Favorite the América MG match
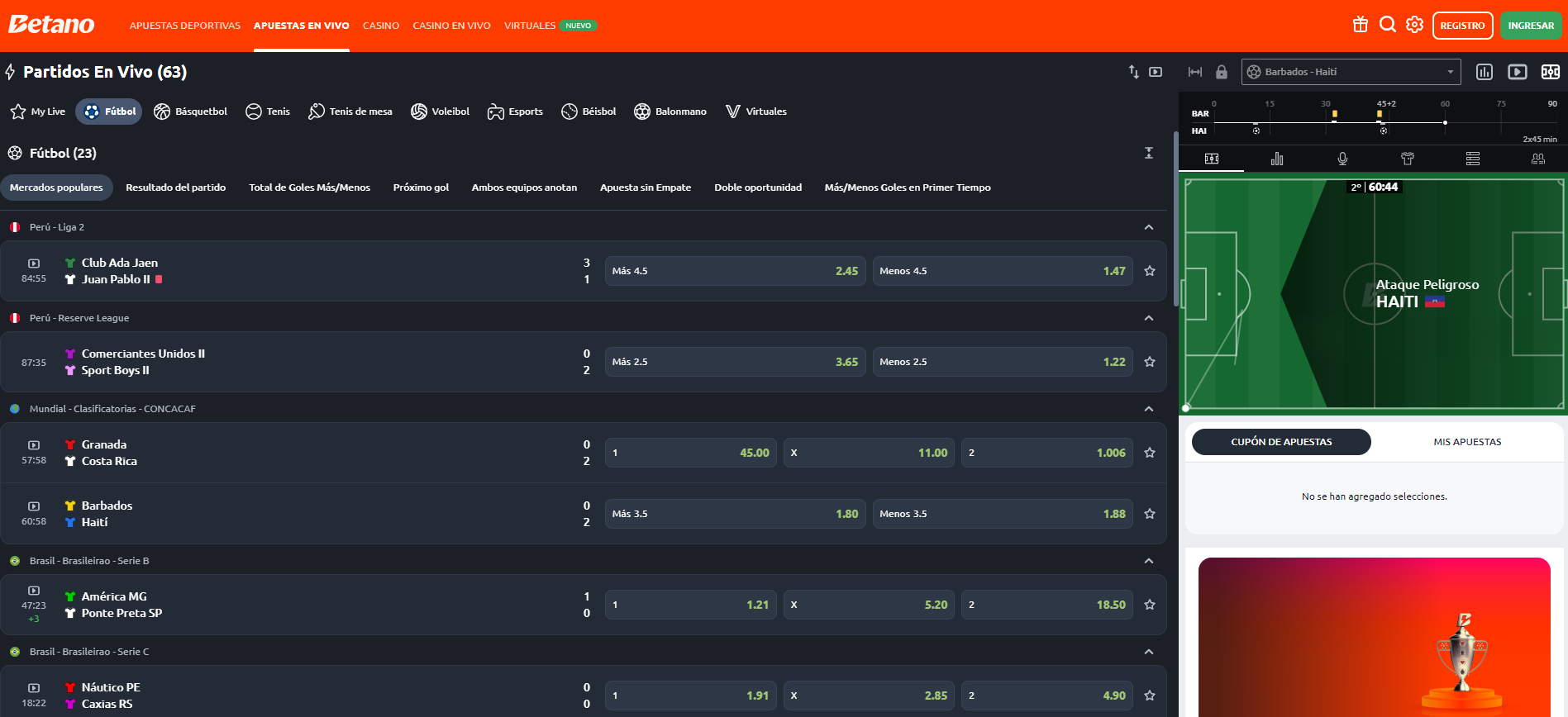This screenshot has height=717, width=1568. click(1150, 605)
